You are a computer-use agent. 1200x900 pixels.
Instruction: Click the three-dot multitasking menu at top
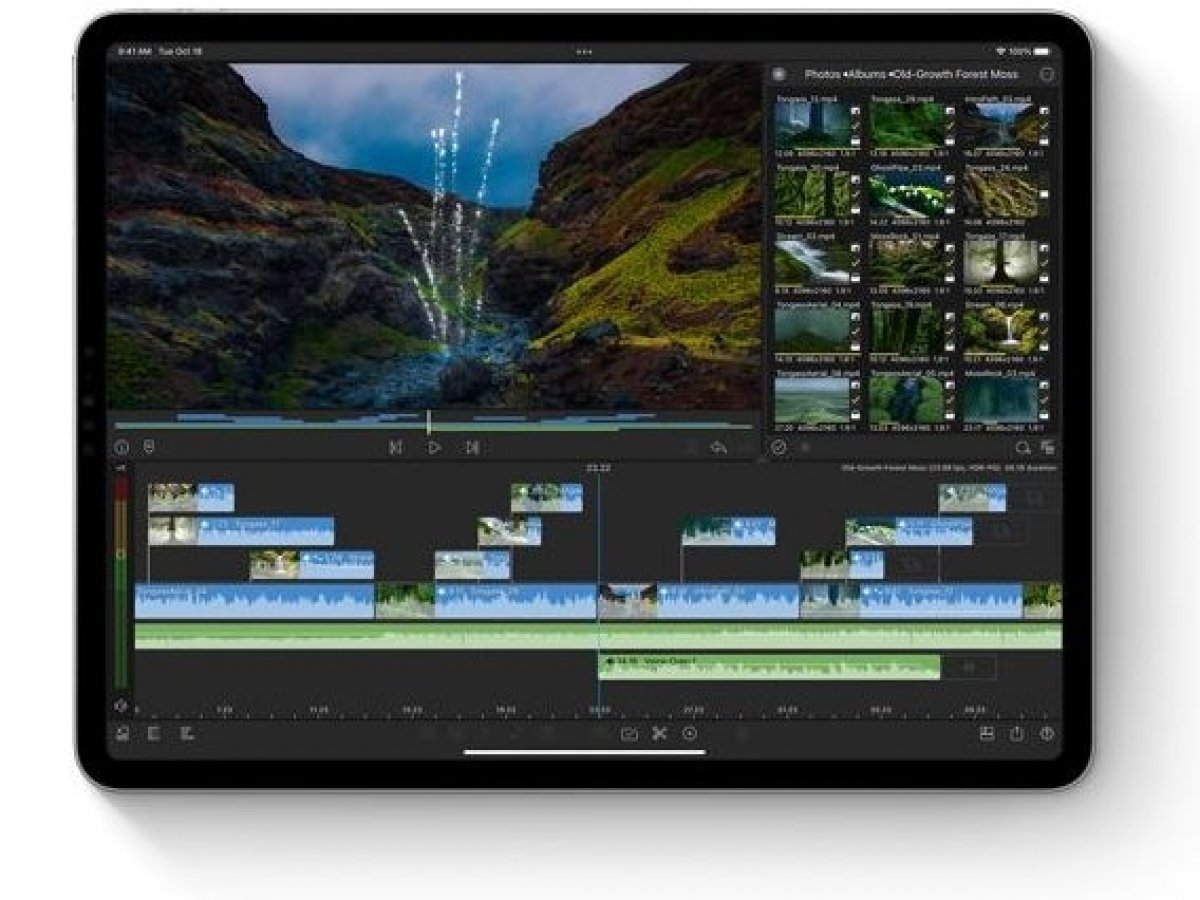[x=584, y=51]
